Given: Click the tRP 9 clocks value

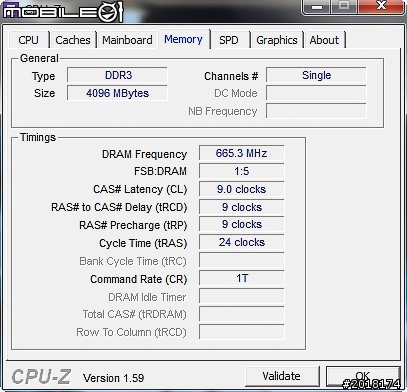Looking at the screenshot, I should point(242,225).
